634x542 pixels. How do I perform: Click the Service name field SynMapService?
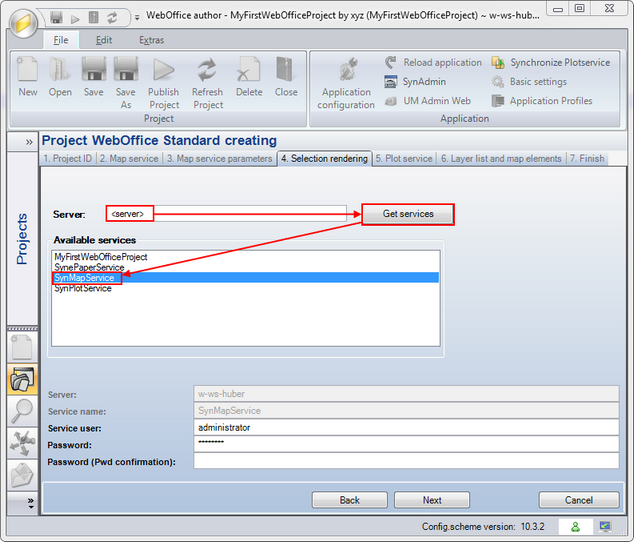pos(406,411)
